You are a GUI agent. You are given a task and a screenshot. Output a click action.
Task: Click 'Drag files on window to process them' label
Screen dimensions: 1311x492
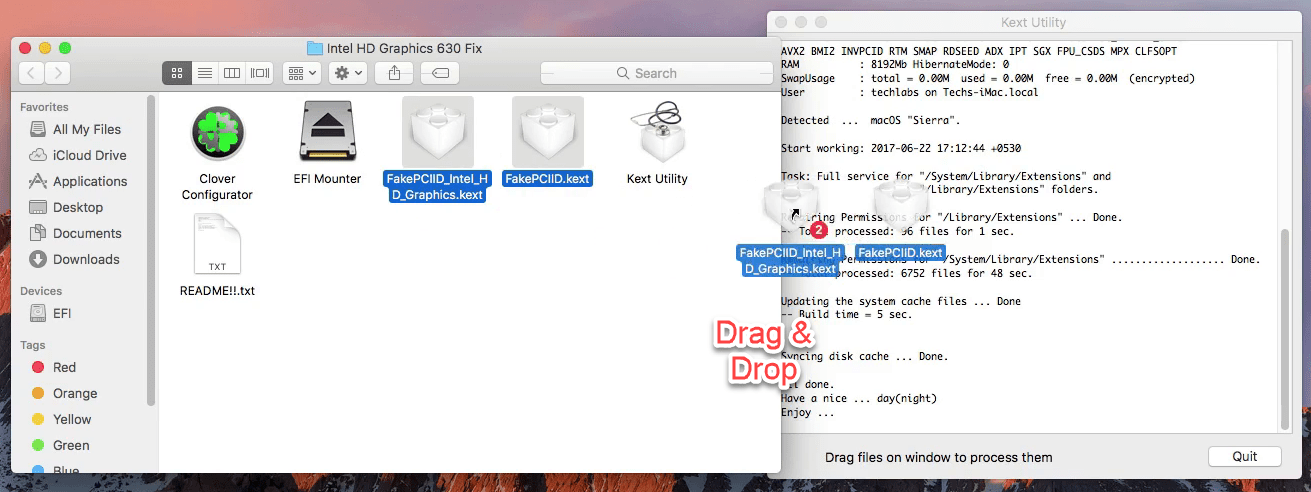[939, 457]
